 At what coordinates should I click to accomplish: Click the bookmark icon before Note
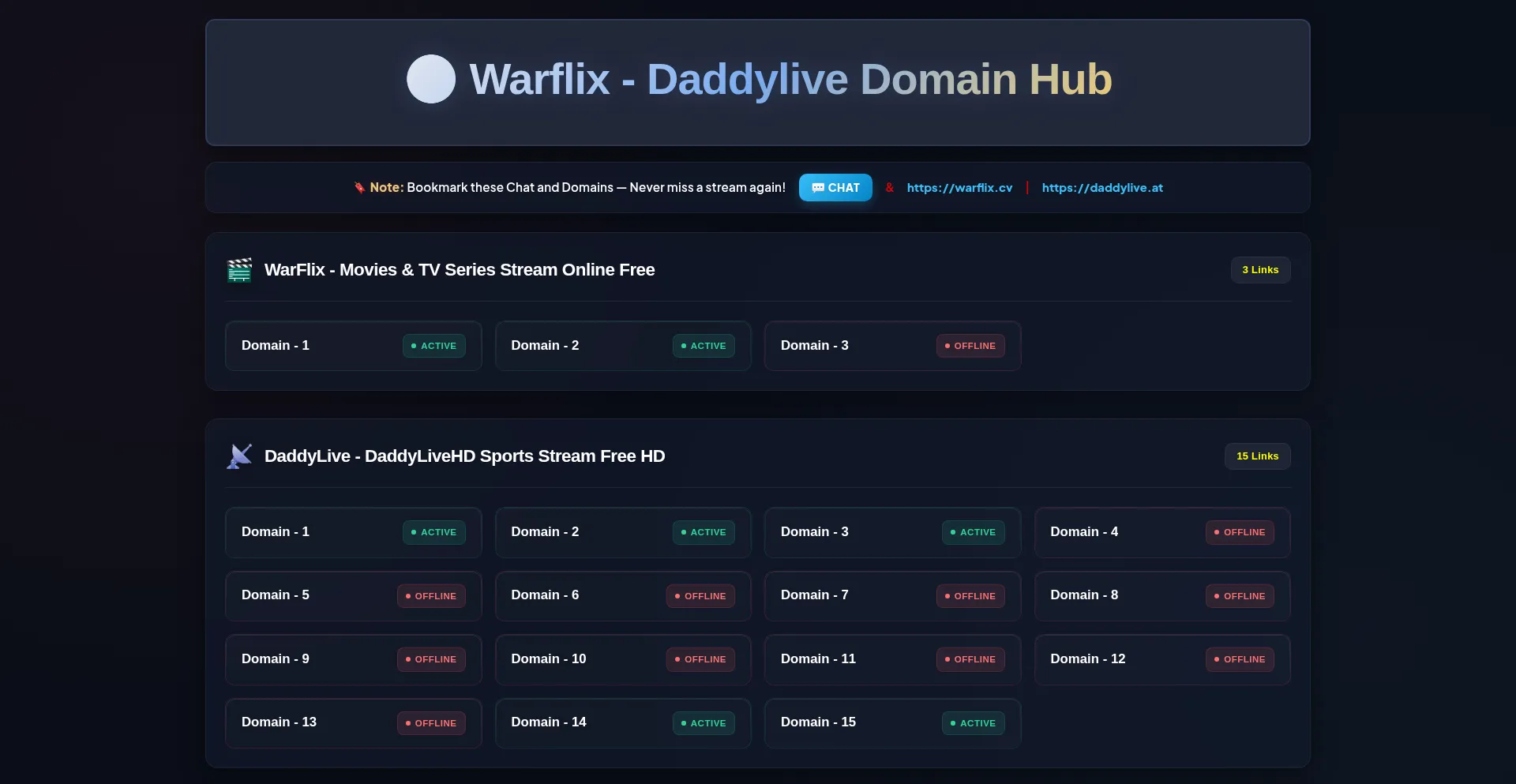[x=359, y=188]
